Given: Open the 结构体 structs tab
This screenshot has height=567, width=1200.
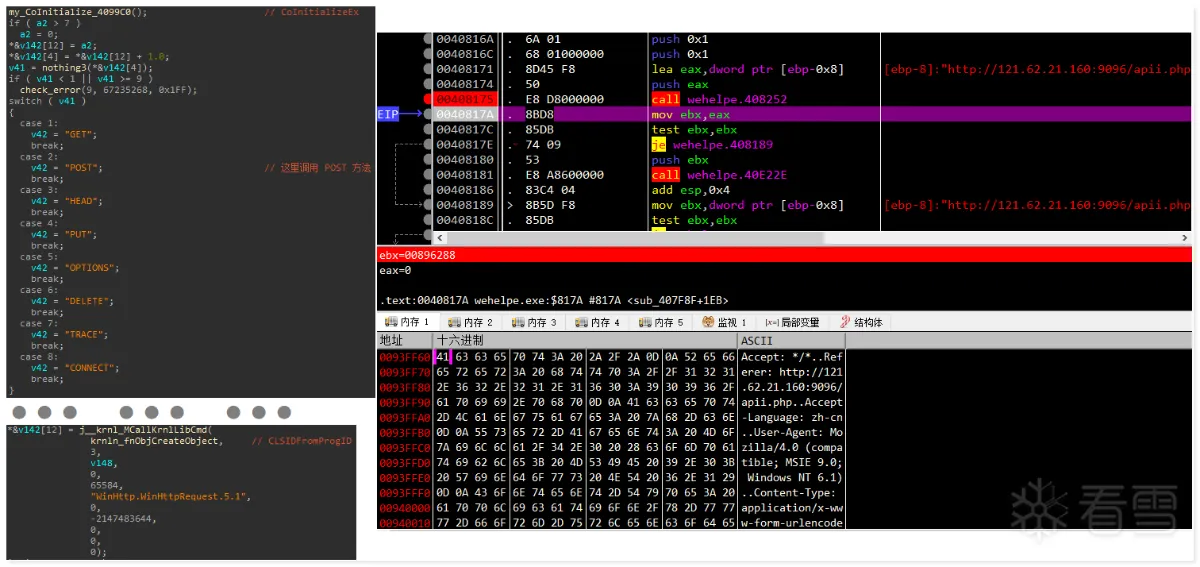Looking at the screenshot, I should tap(860, 322).
